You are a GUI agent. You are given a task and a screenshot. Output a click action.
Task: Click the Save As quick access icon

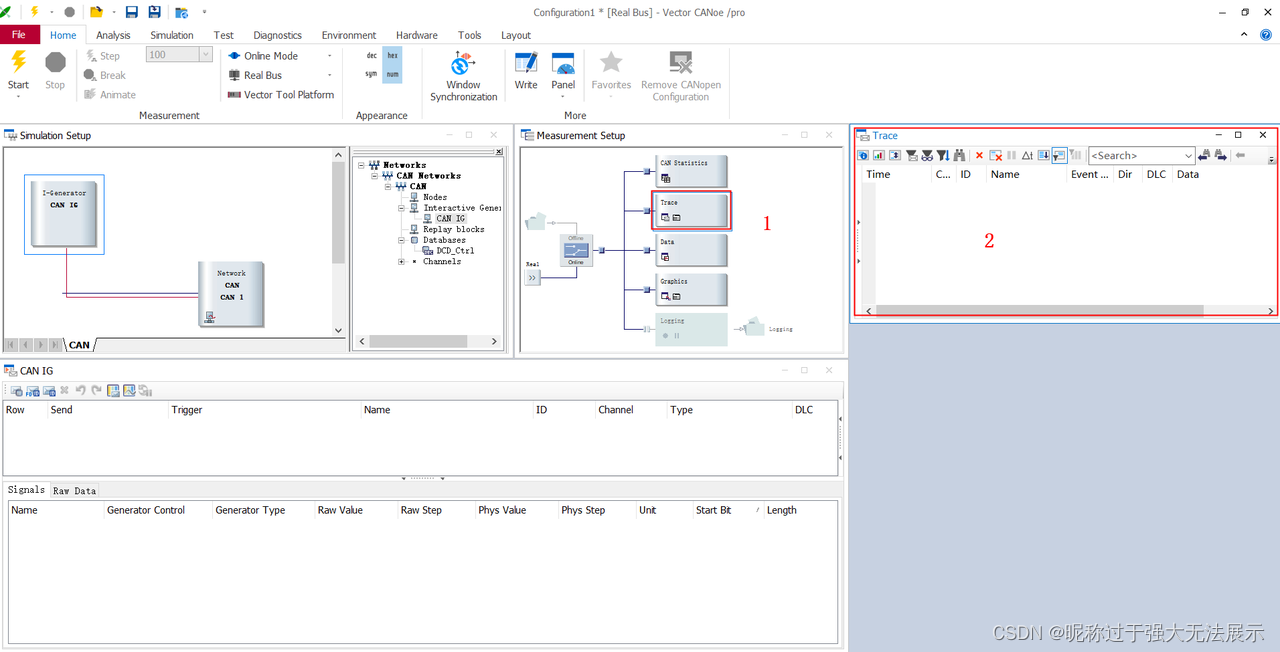155,12
